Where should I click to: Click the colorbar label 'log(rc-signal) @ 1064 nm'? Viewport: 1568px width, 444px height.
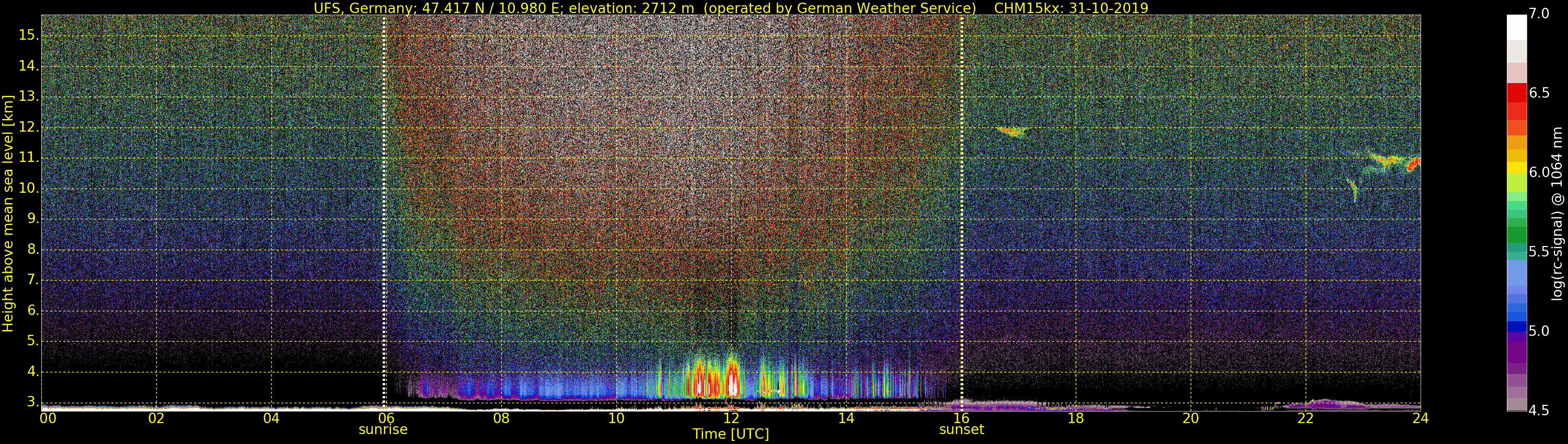pos(1557,213)
